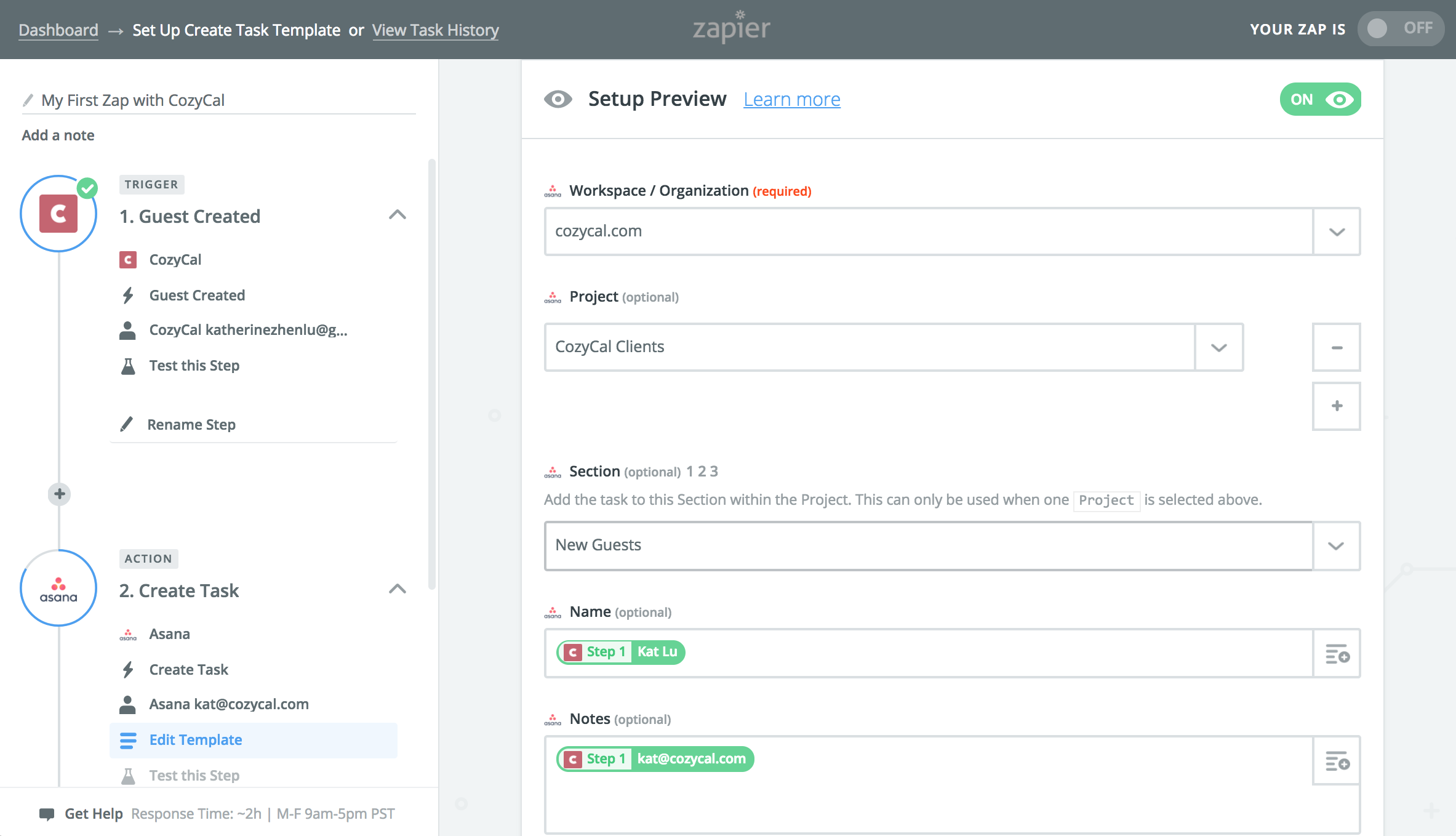Remove project with the minus button
Image resolution: width=1456 pixels, height=836 pixels.
click(x=1336, y=347)
